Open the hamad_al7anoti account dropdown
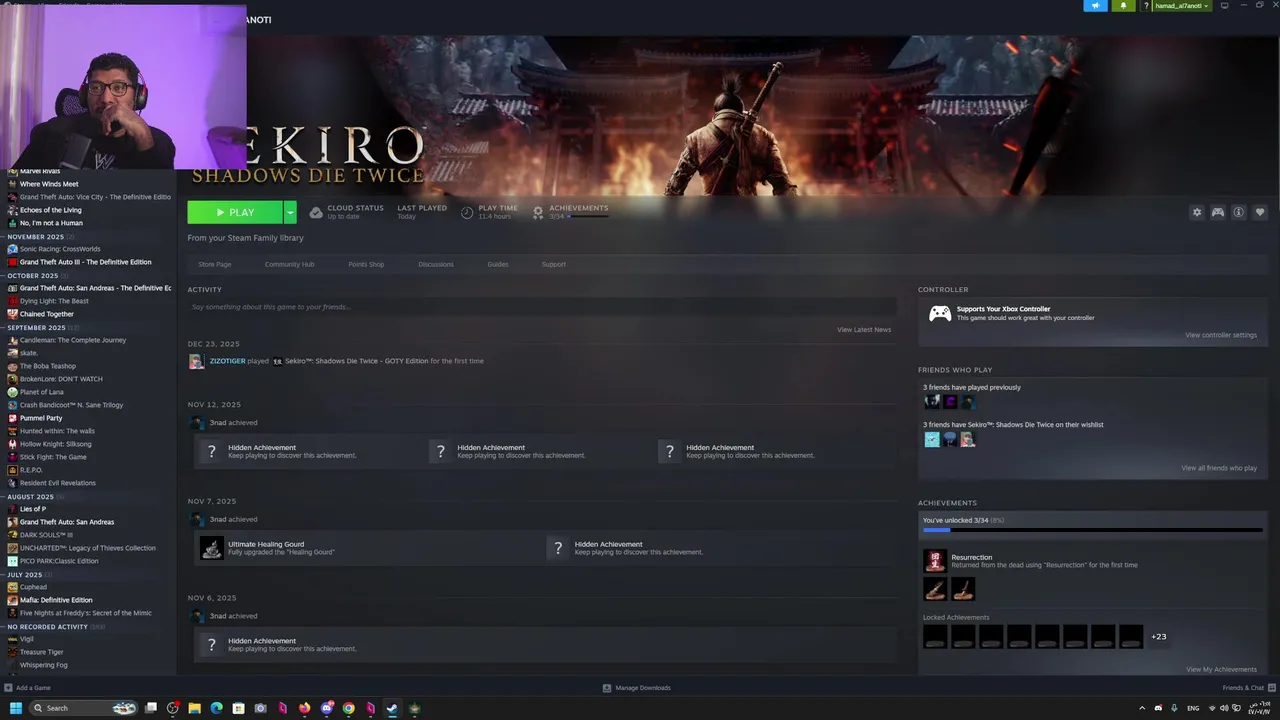 pyautogui.click(x=1183, y=6)
